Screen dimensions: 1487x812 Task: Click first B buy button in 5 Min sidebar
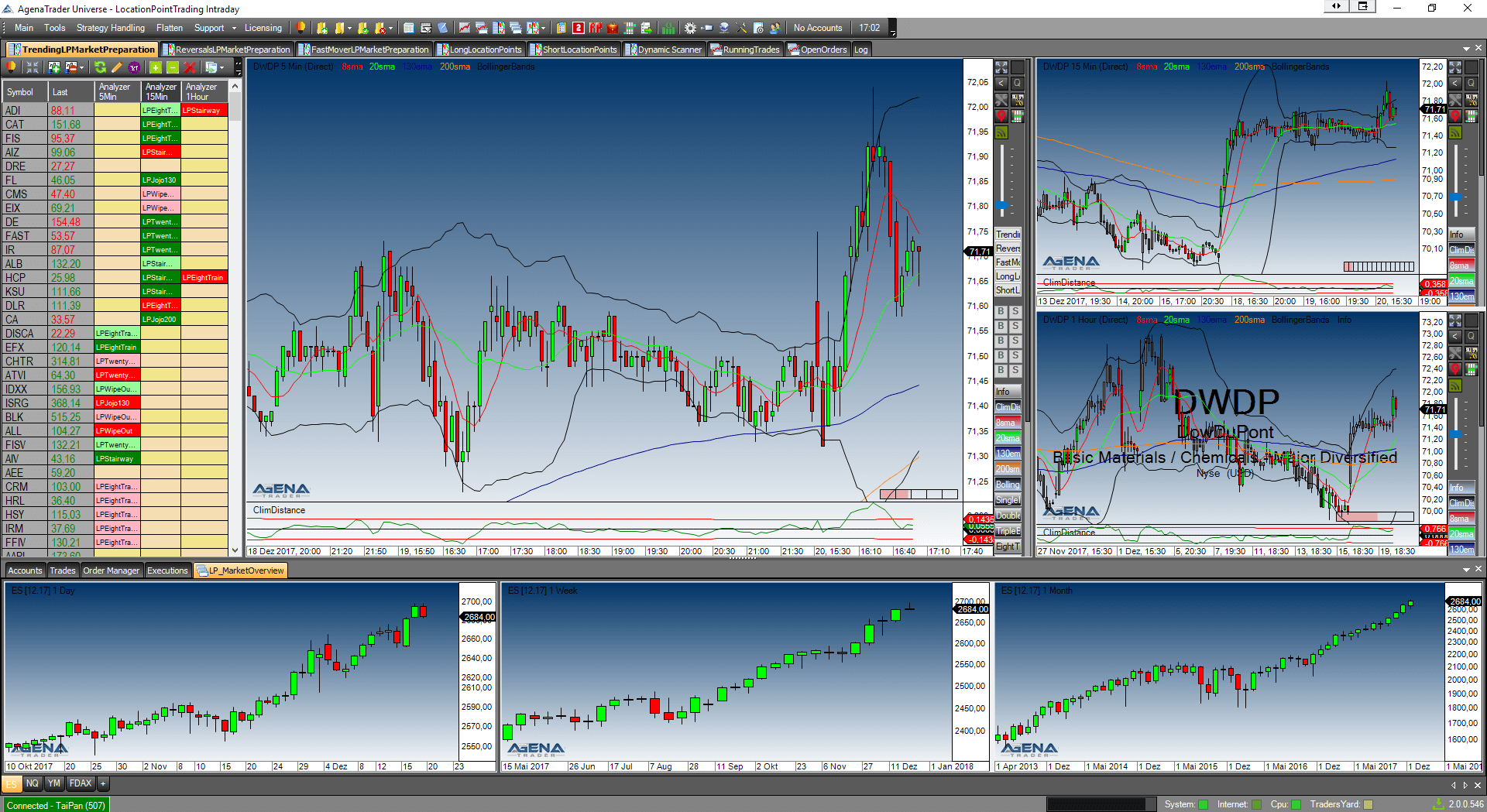click(1001, 311)
